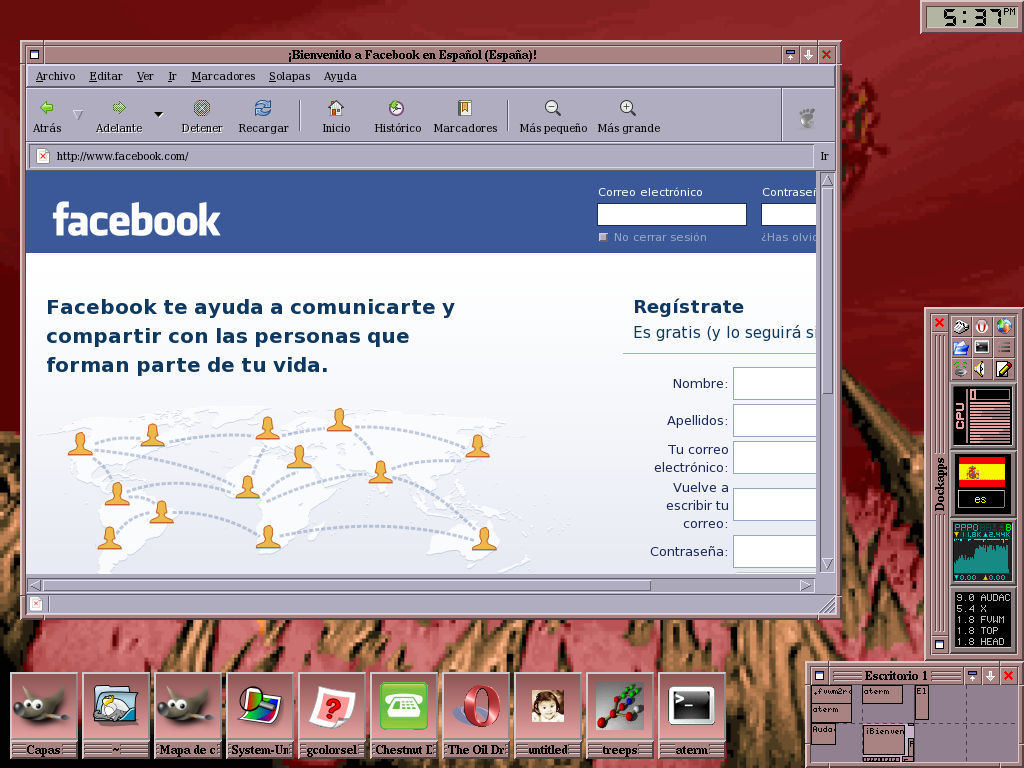Open the Marcadores menu in menu bar
This screenshot has width=1024, height=768.
click(223, 76)
